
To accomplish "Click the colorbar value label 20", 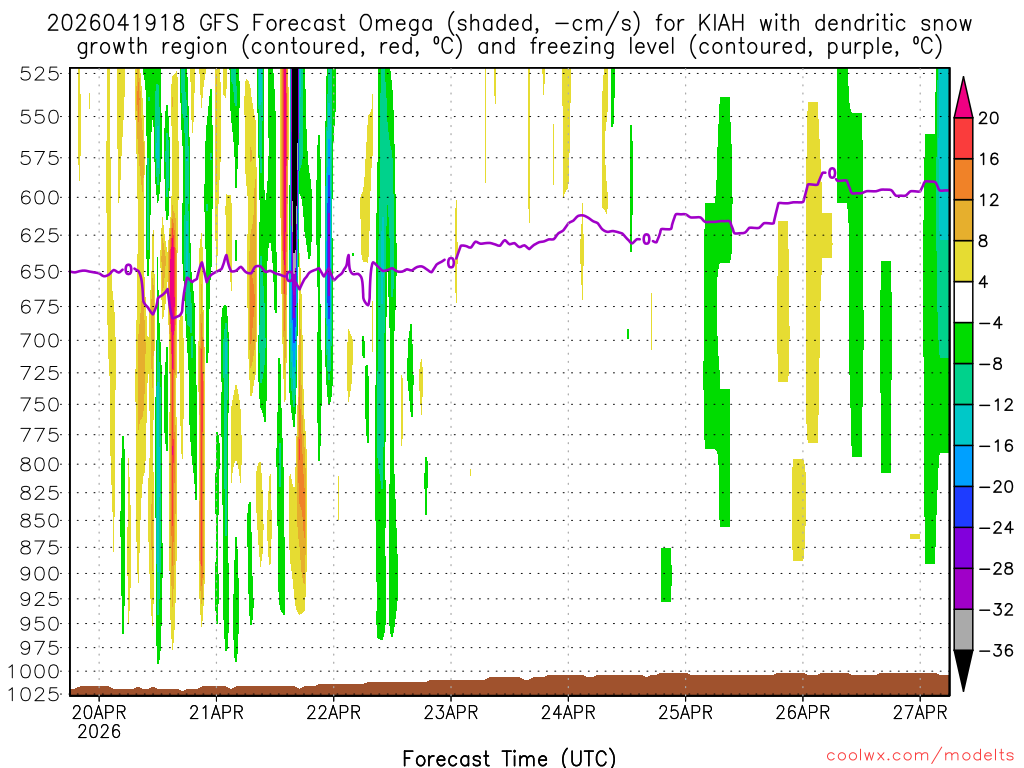I will (x=988, y=118).
